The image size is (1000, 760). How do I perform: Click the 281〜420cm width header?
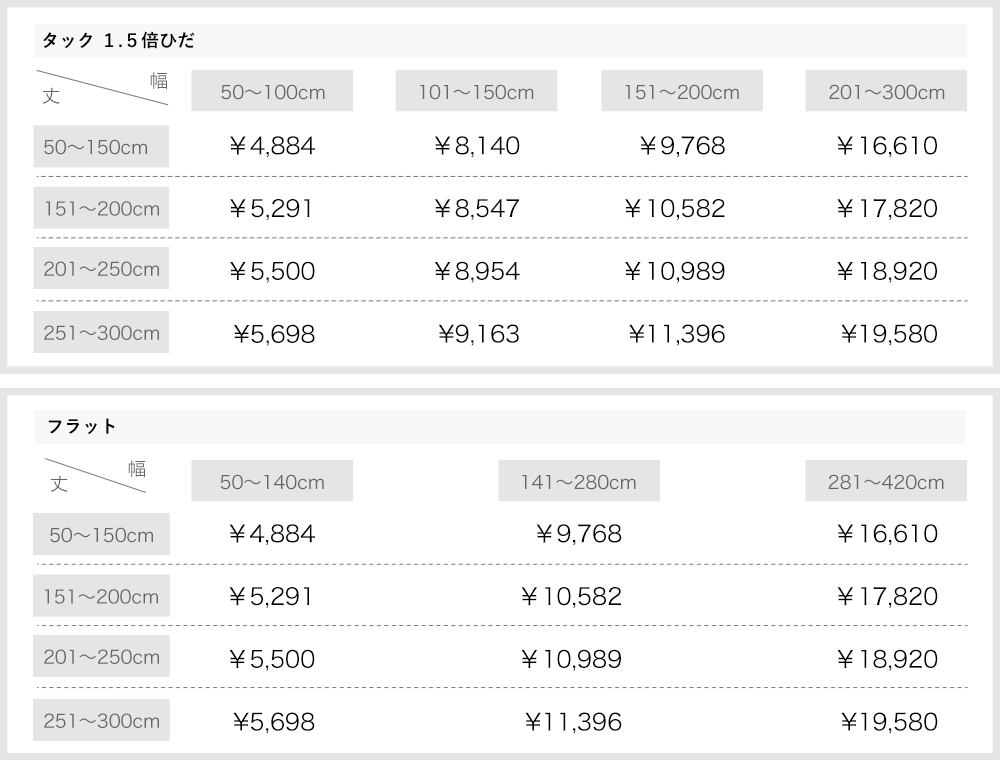[x=886, y=482]
